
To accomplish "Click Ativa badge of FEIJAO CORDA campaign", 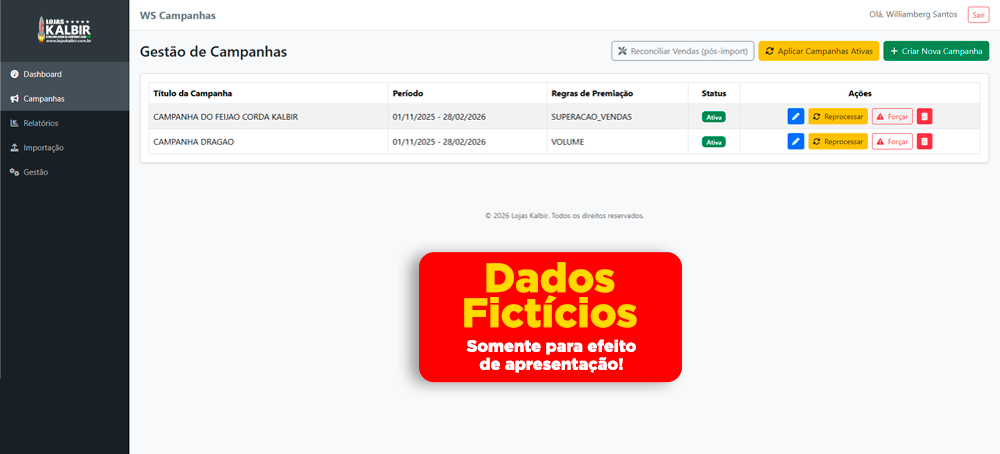I will 714,117.
